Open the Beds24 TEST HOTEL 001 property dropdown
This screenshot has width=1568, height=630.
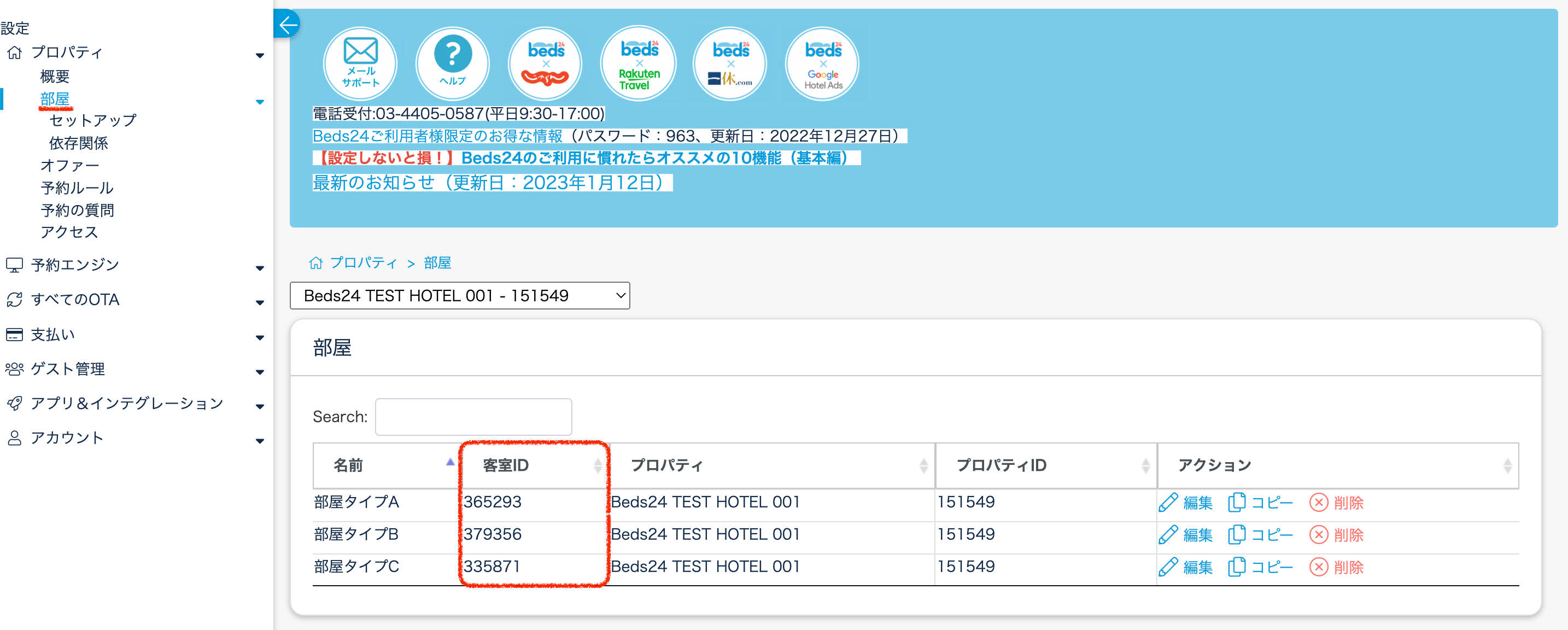[x=460, y=296]
